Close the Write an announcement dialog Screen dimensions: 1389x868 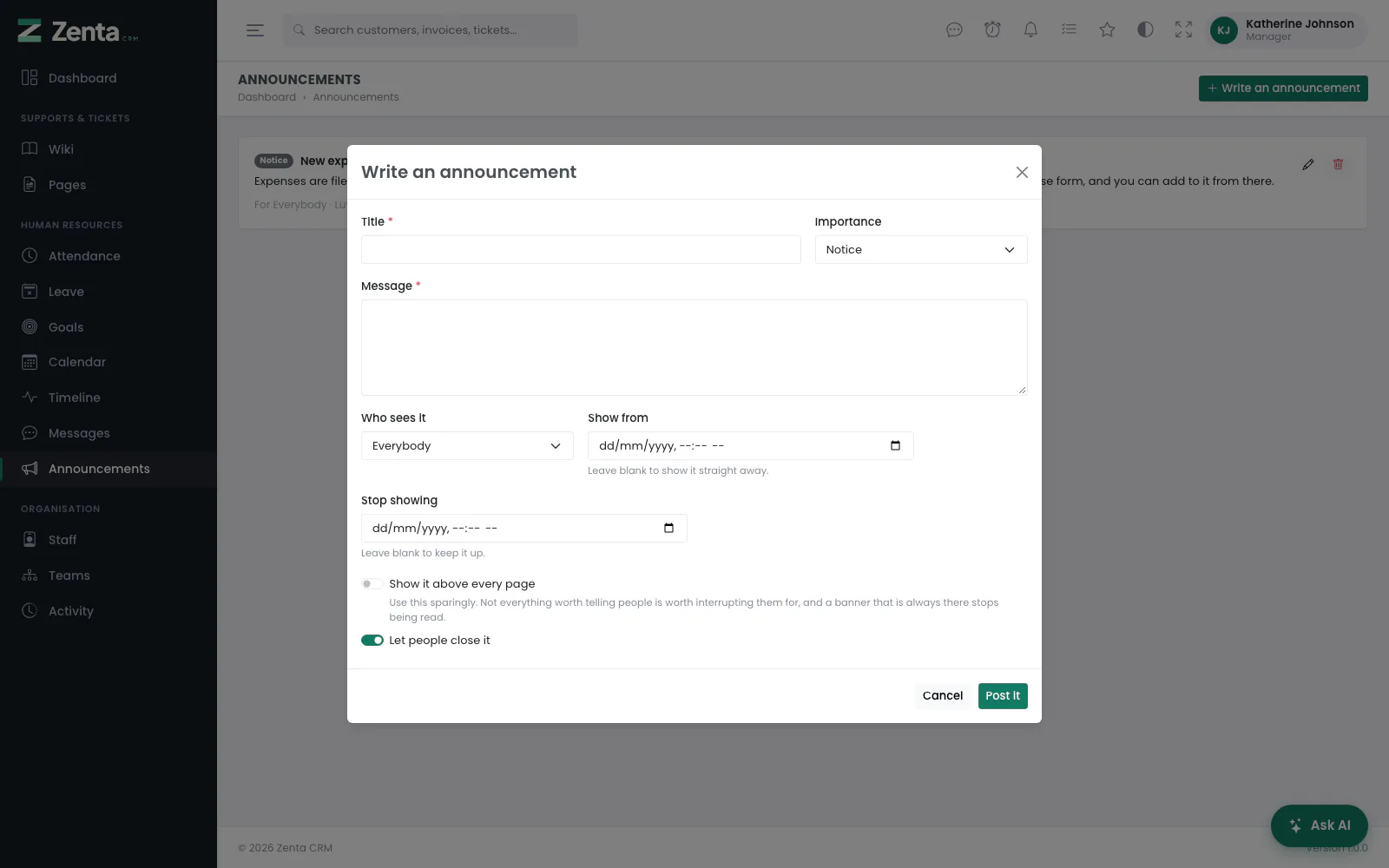click(1022, 173)
